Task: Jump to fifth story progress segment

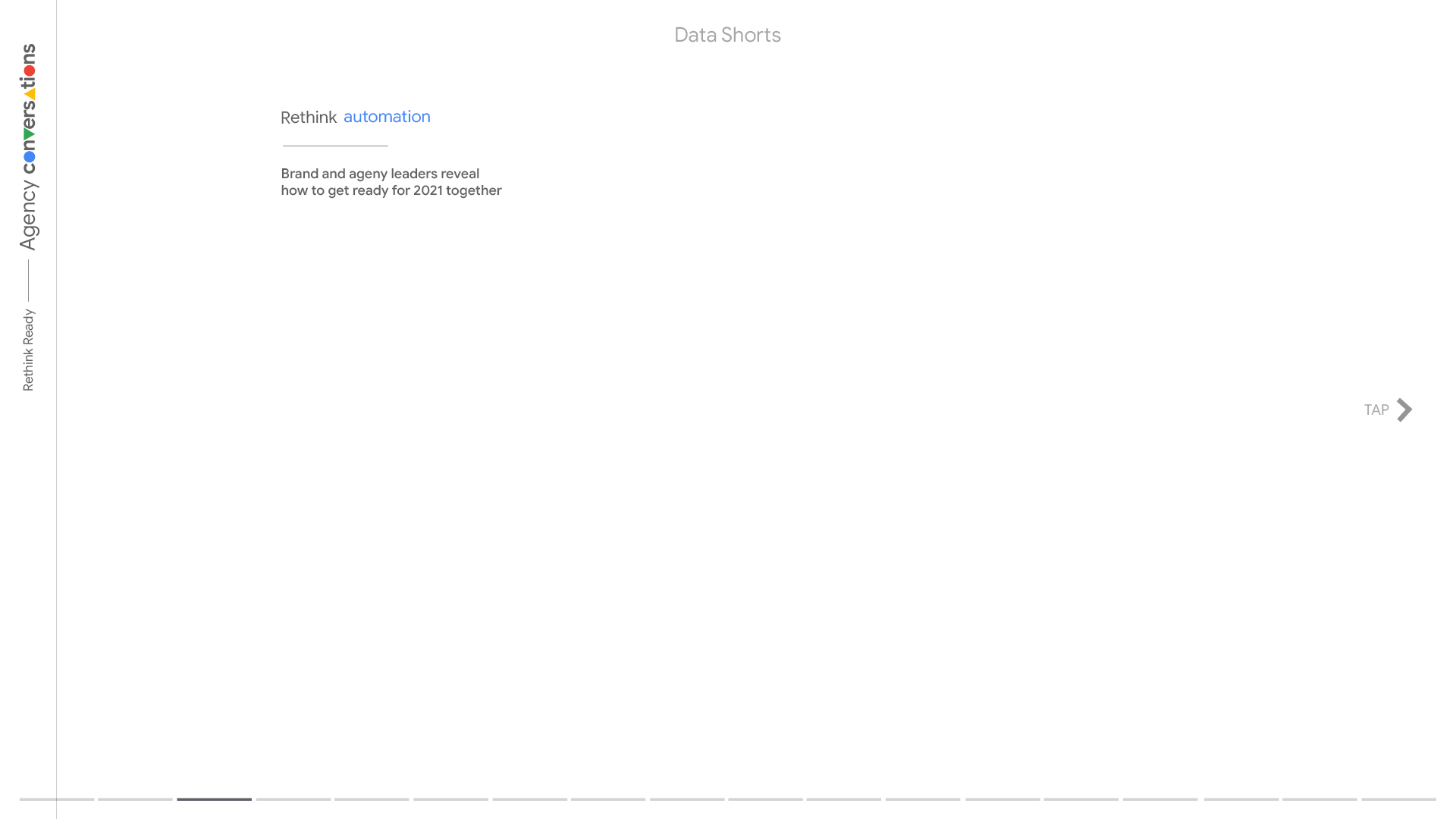Action: click(x=372, y=799)
